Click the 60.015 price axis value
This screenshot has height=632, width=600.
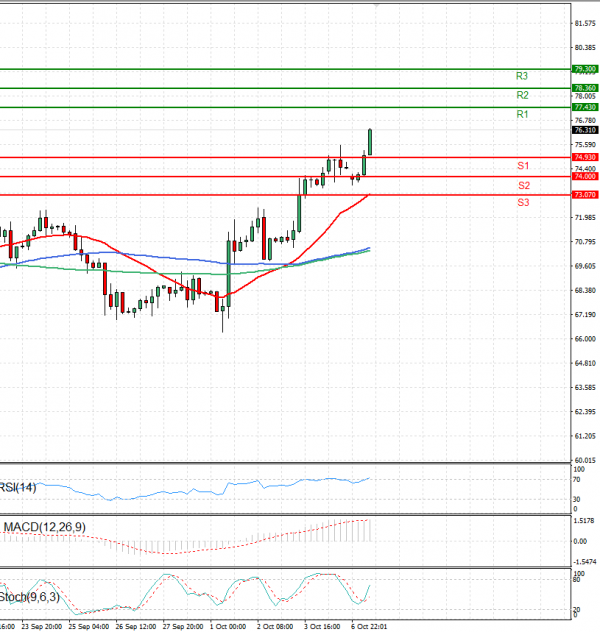(585, 460)
